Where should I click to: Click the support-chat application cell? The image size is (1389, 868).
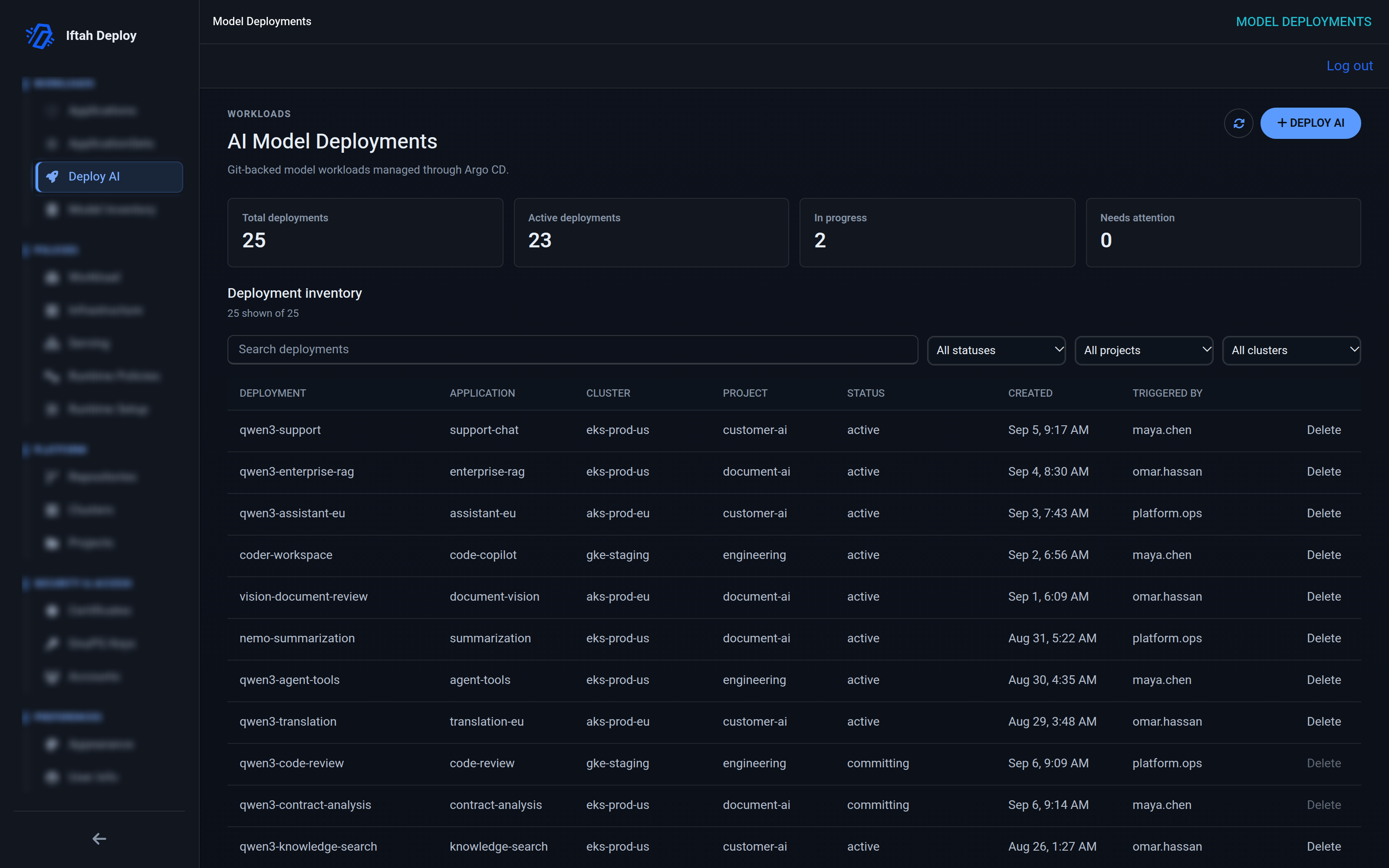[484, 430]
